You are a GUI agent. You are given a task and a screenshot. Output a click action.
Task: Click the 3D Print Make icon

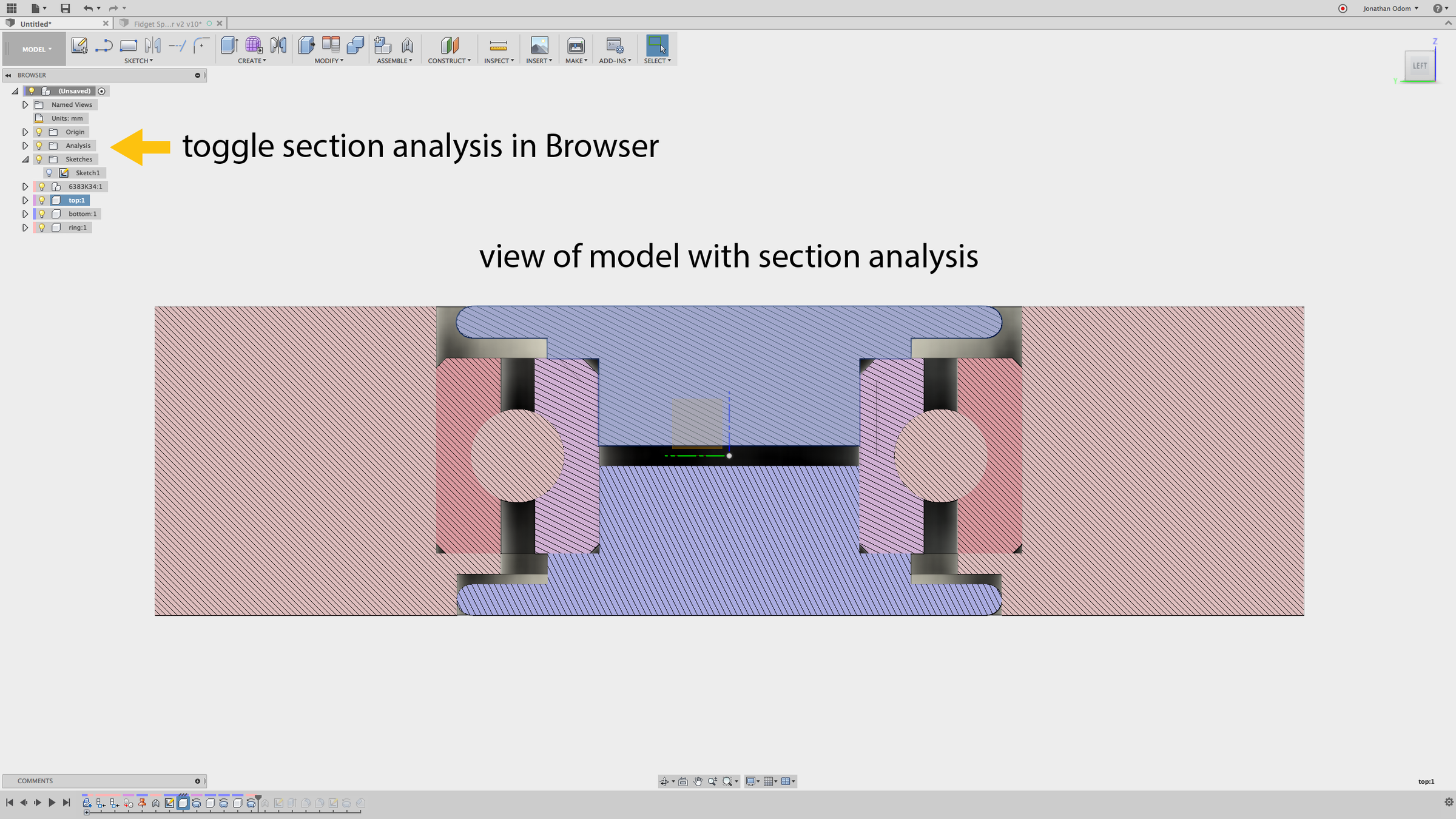575,45
